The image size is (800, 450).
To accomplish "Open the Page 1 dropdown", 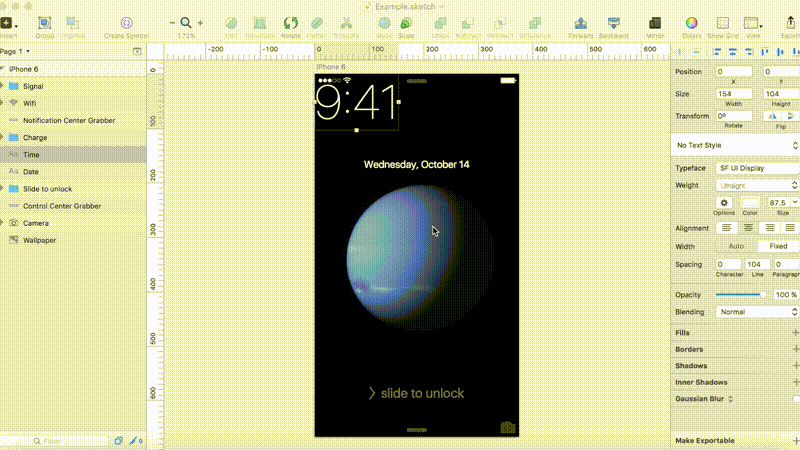I will (15, 52).
